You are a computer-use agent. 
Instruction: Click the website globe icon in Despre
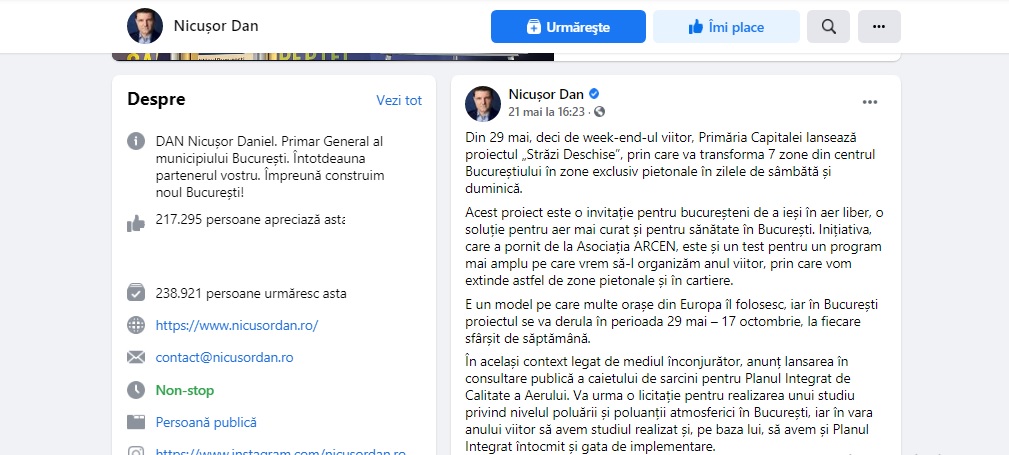tap(136, 325)
